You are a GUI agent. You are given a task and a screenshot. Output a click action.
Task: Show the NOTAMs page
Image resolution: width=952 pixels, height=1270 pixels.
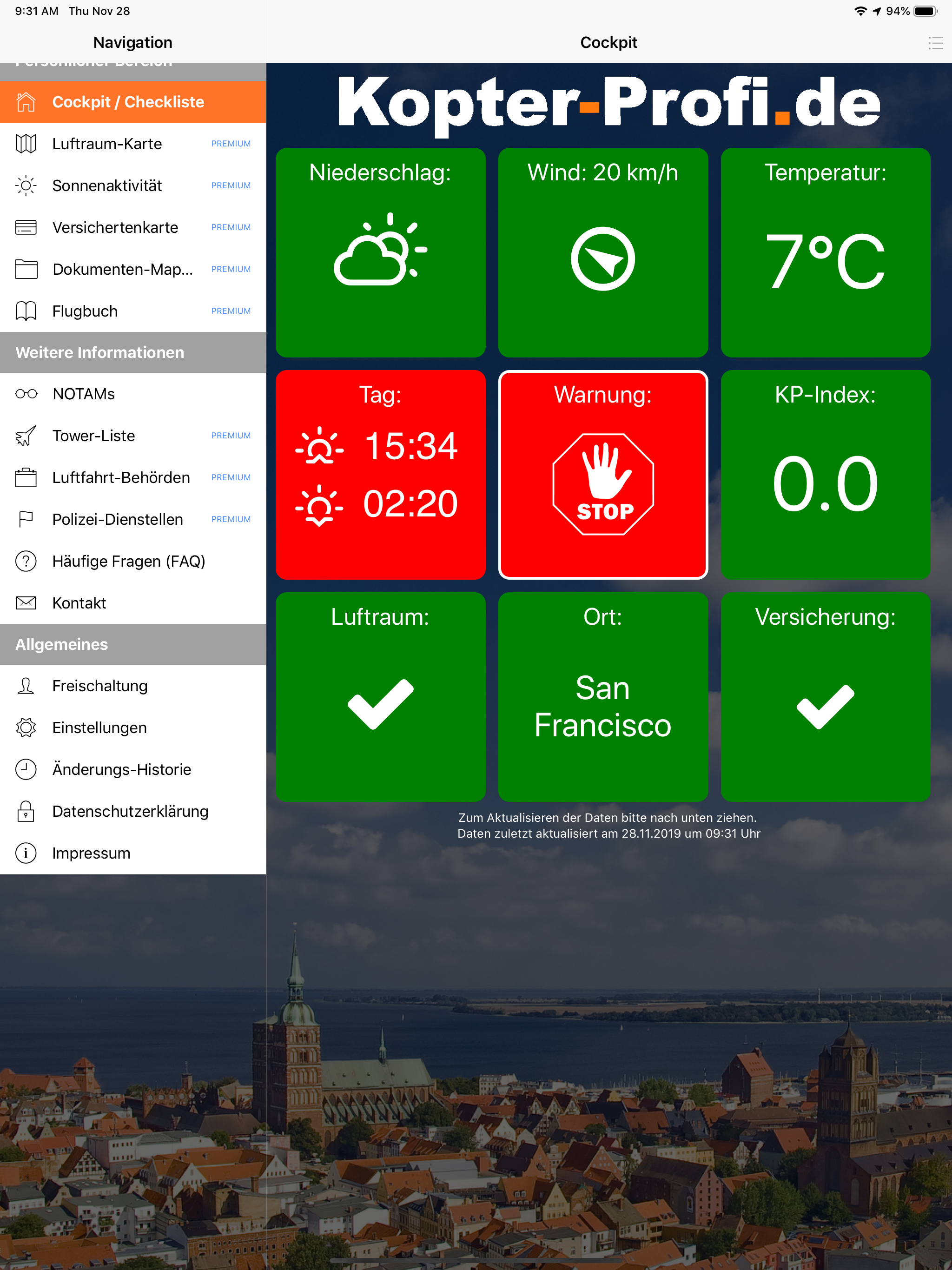click(133, 394)
